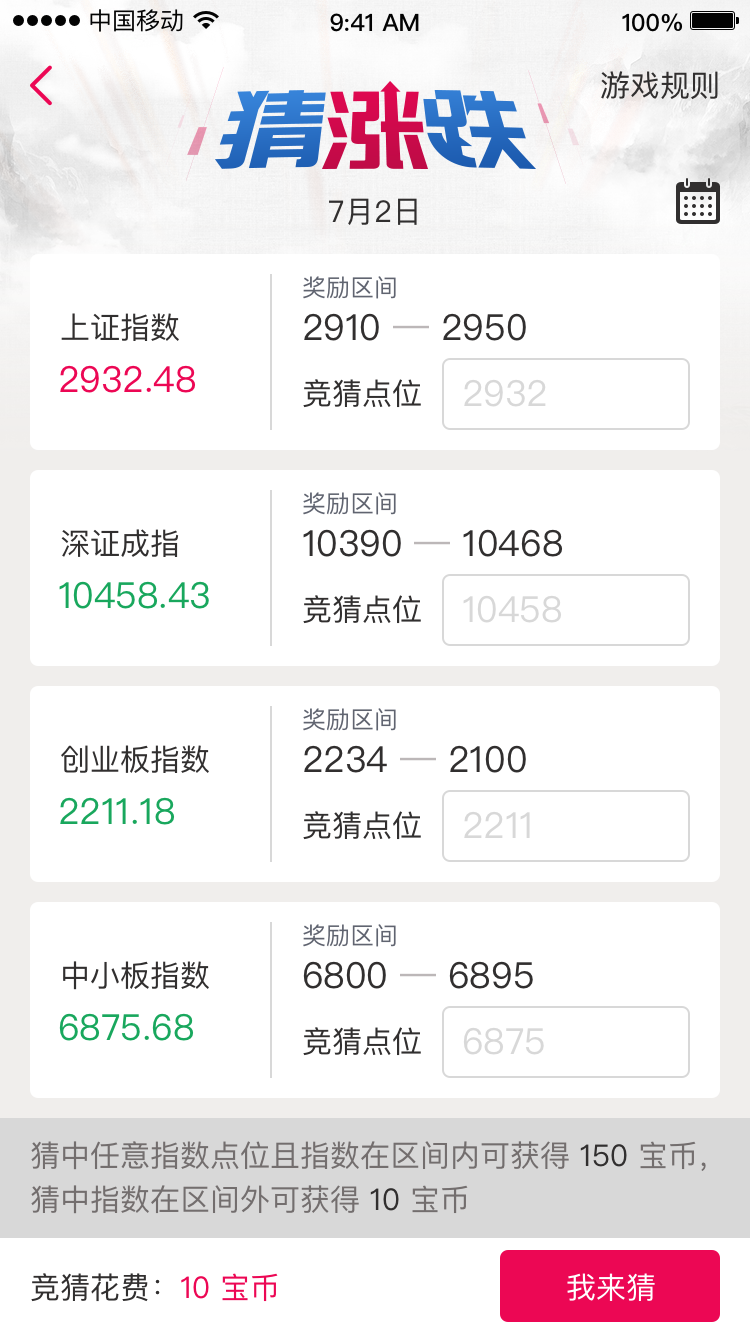Tap the battery status icon

point(714,21)
